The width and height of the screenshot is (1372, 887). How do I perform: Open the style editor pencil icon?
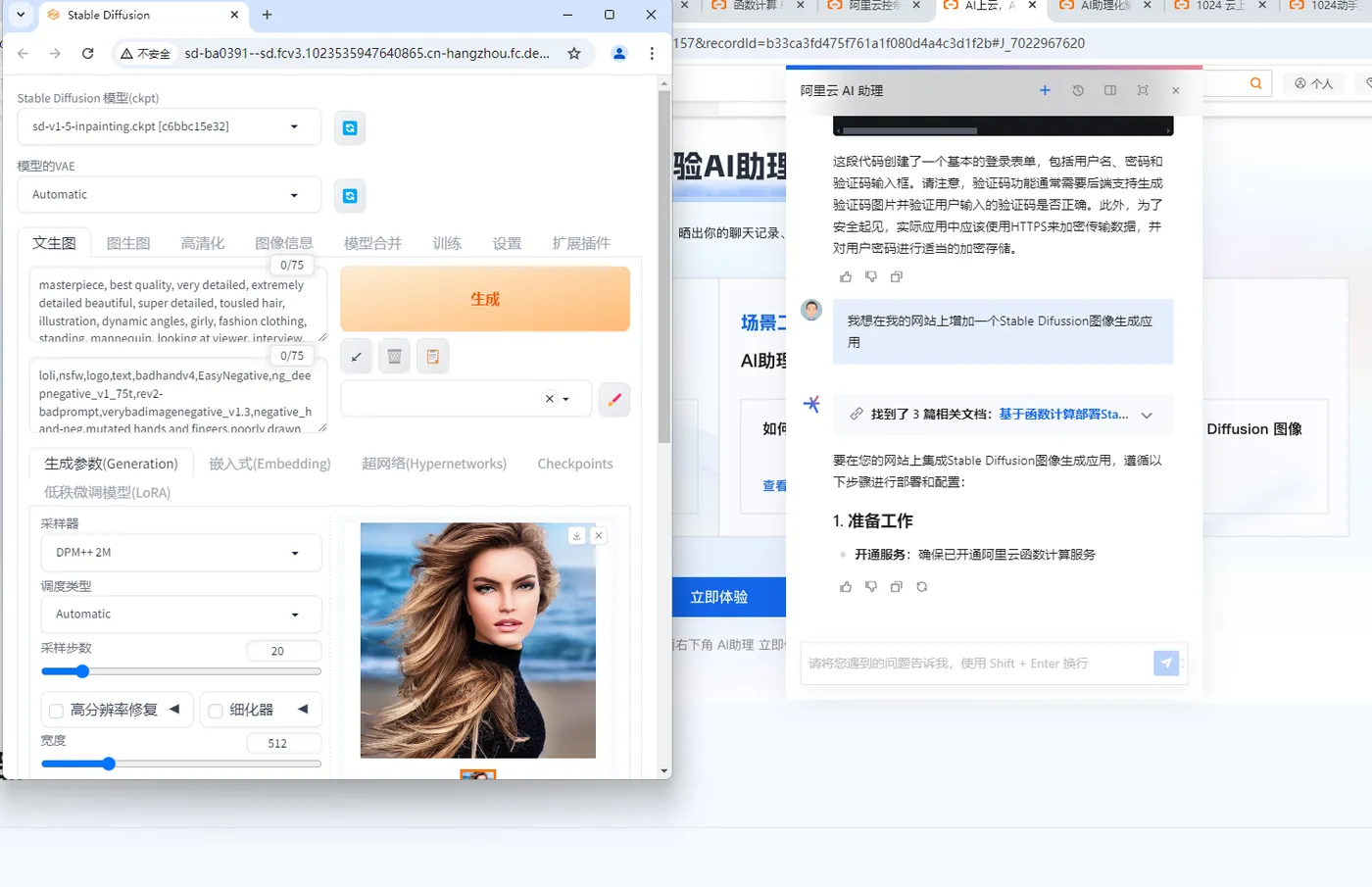(614, 399)
